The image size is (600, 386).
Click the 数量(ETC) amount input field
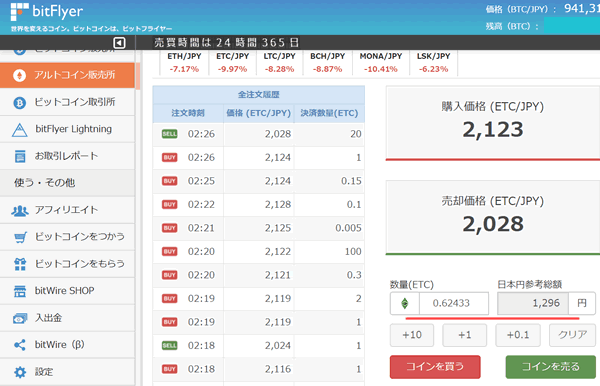click(x=454, y=303)
